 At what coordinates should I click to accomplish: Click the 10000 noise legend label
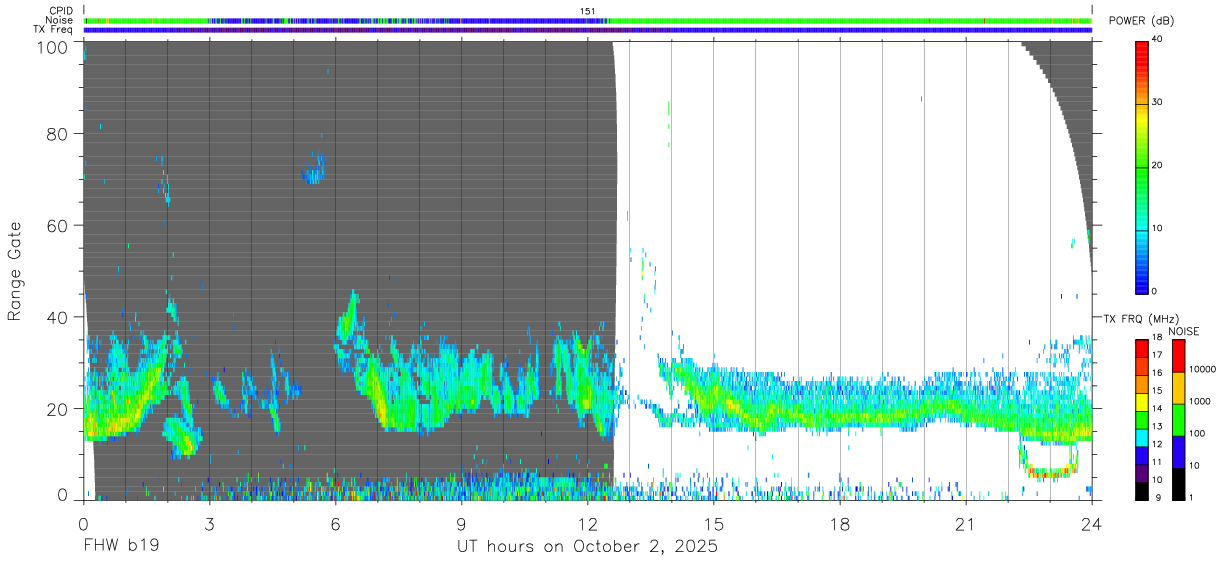click(x=1203, y=370)
